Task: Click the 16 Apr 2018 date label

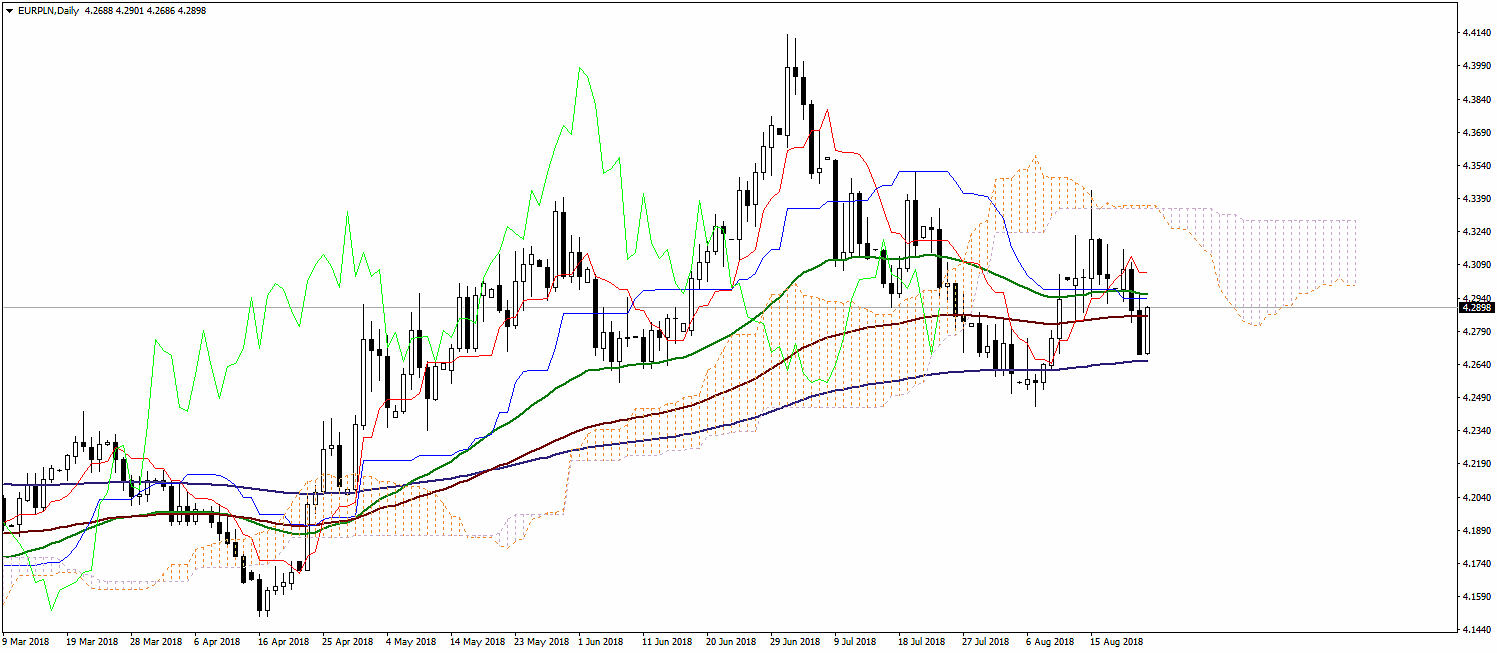Action: (x=284, y=641)
